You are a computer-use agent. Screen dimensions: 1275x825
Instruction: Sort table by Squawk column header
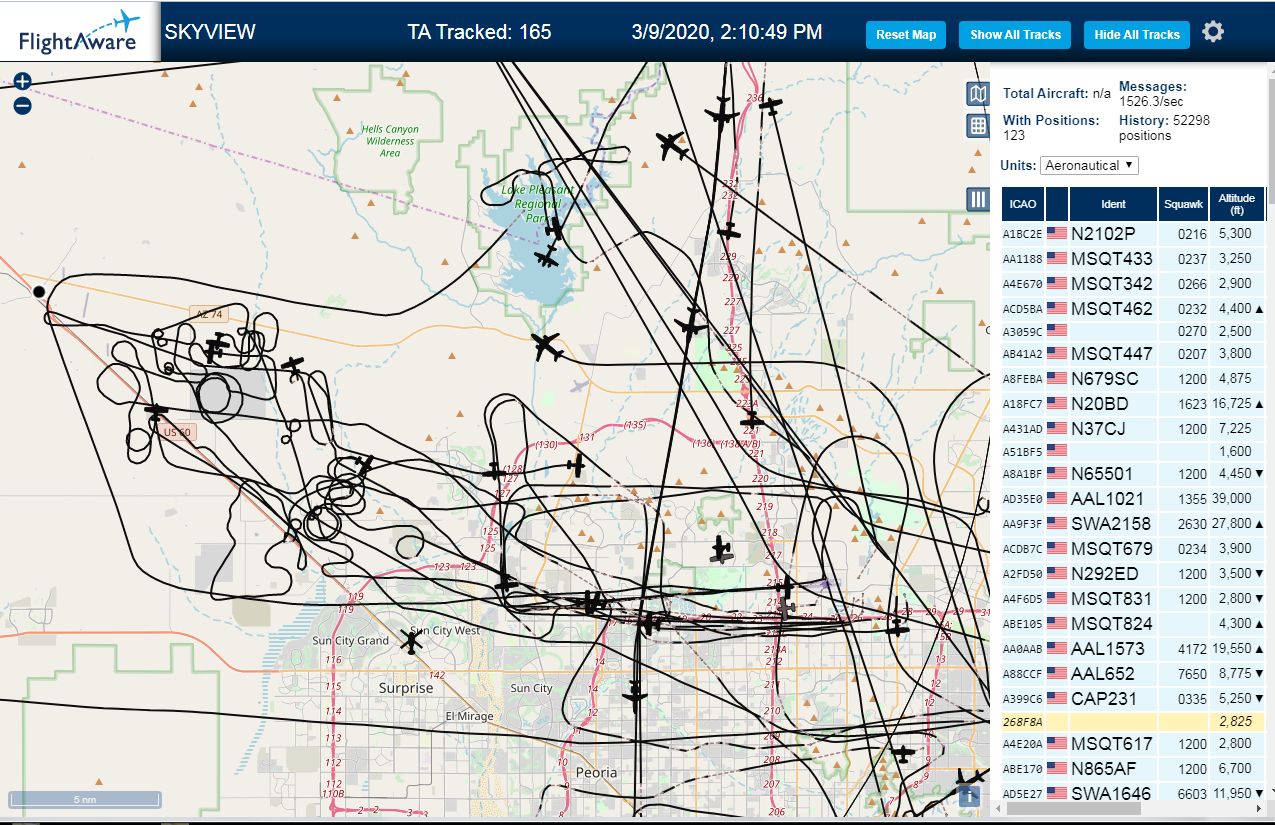[x=1183, y=204]
